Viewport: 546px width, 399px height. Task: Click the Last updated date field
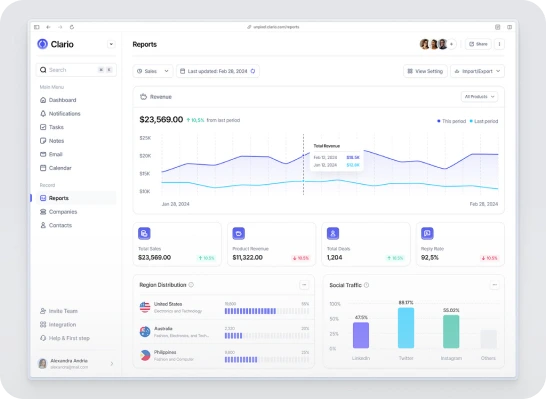218,71
